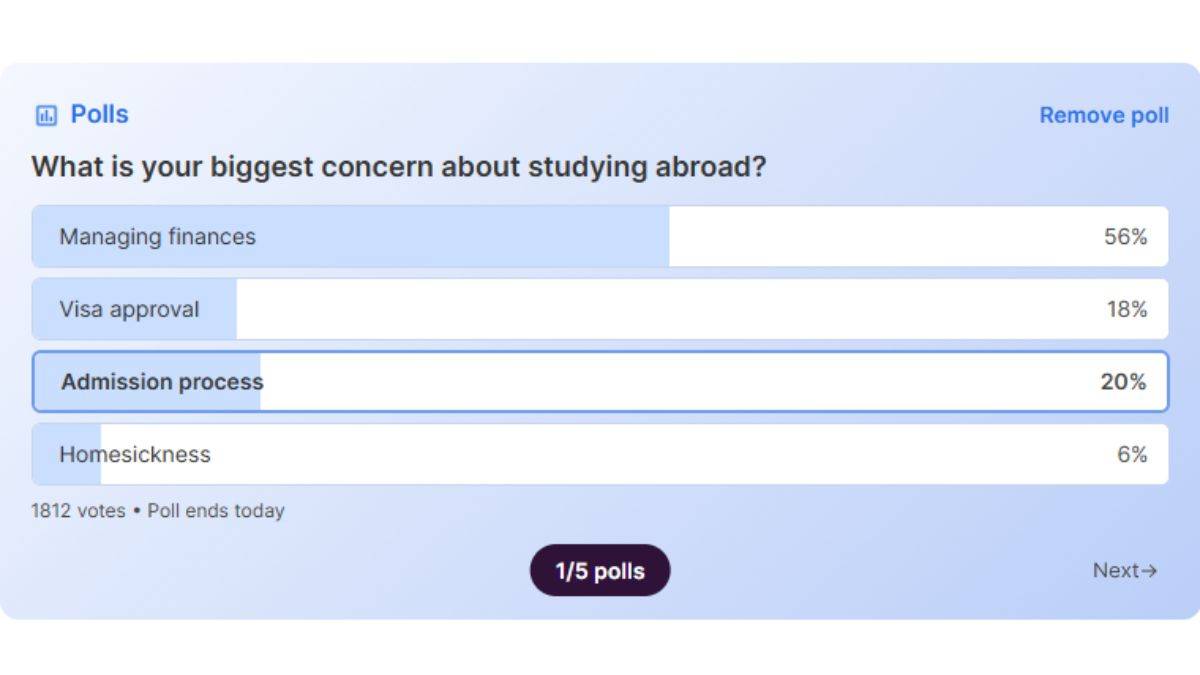Click the Polls heading label
The width and height of the screenshot is (1200, 675).
click(x=97, y=114)
